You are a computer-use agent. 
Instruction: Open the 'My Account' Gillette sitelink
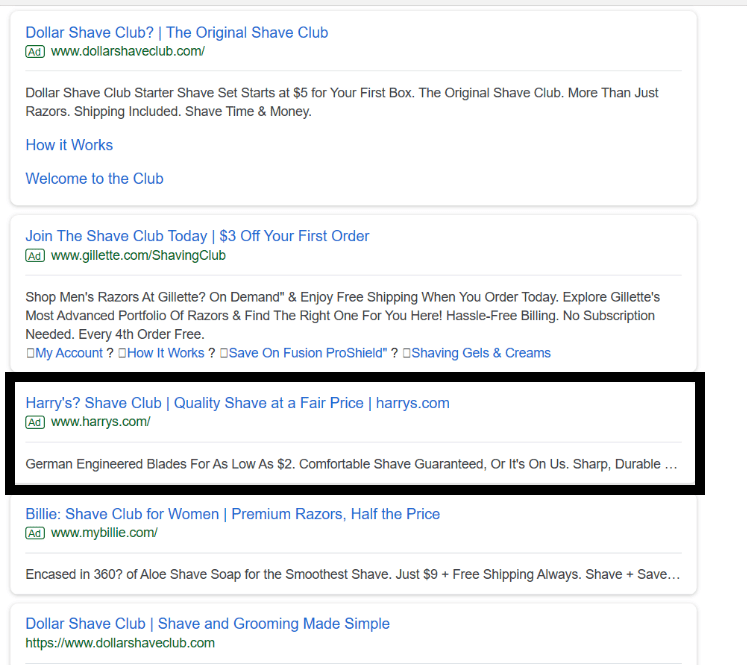[69, 353]
